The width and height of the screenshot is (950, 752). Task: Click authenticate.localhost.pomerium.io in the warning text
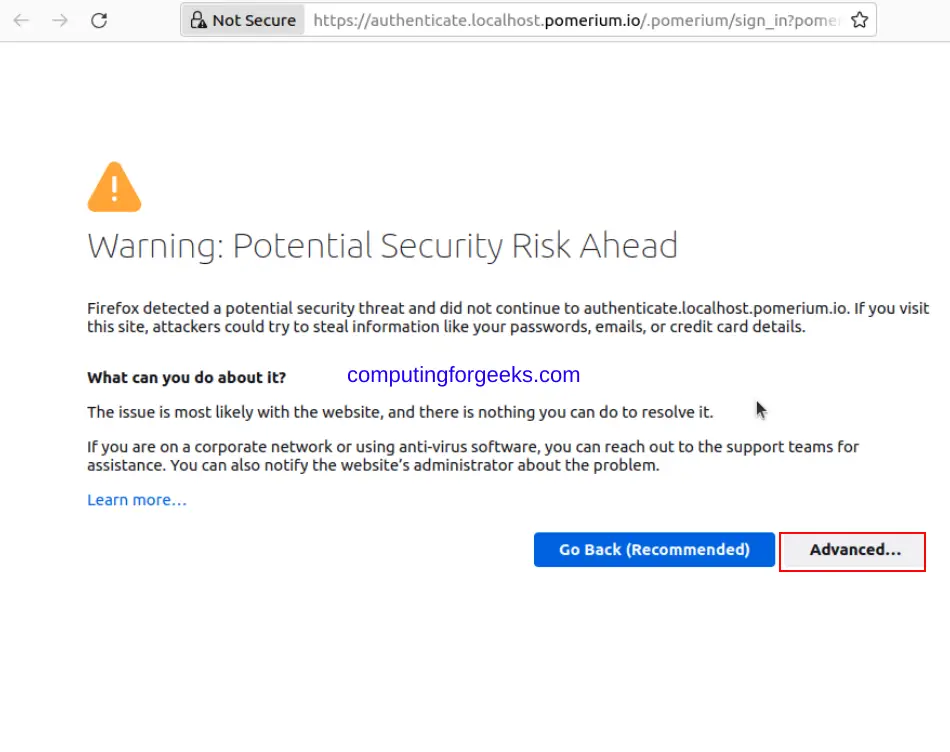tap(716, 308)
